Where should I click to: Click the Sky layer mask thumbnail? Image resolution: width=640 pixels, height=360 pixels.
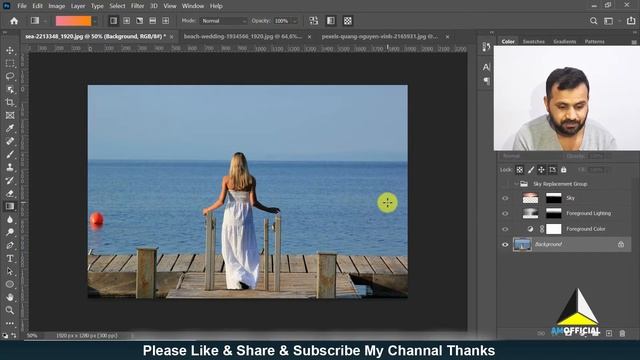[x=554, y=198]
